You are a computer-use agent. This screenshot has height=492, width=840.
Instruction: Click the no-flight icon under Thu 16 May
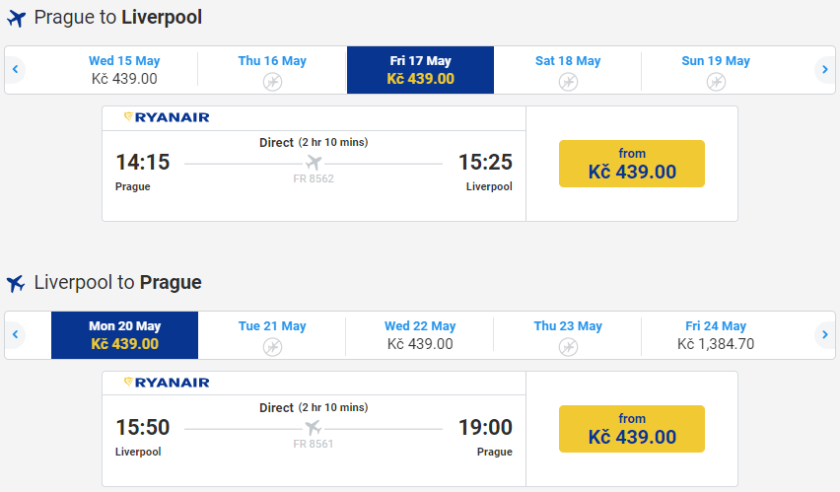click(x=272, y=81)
